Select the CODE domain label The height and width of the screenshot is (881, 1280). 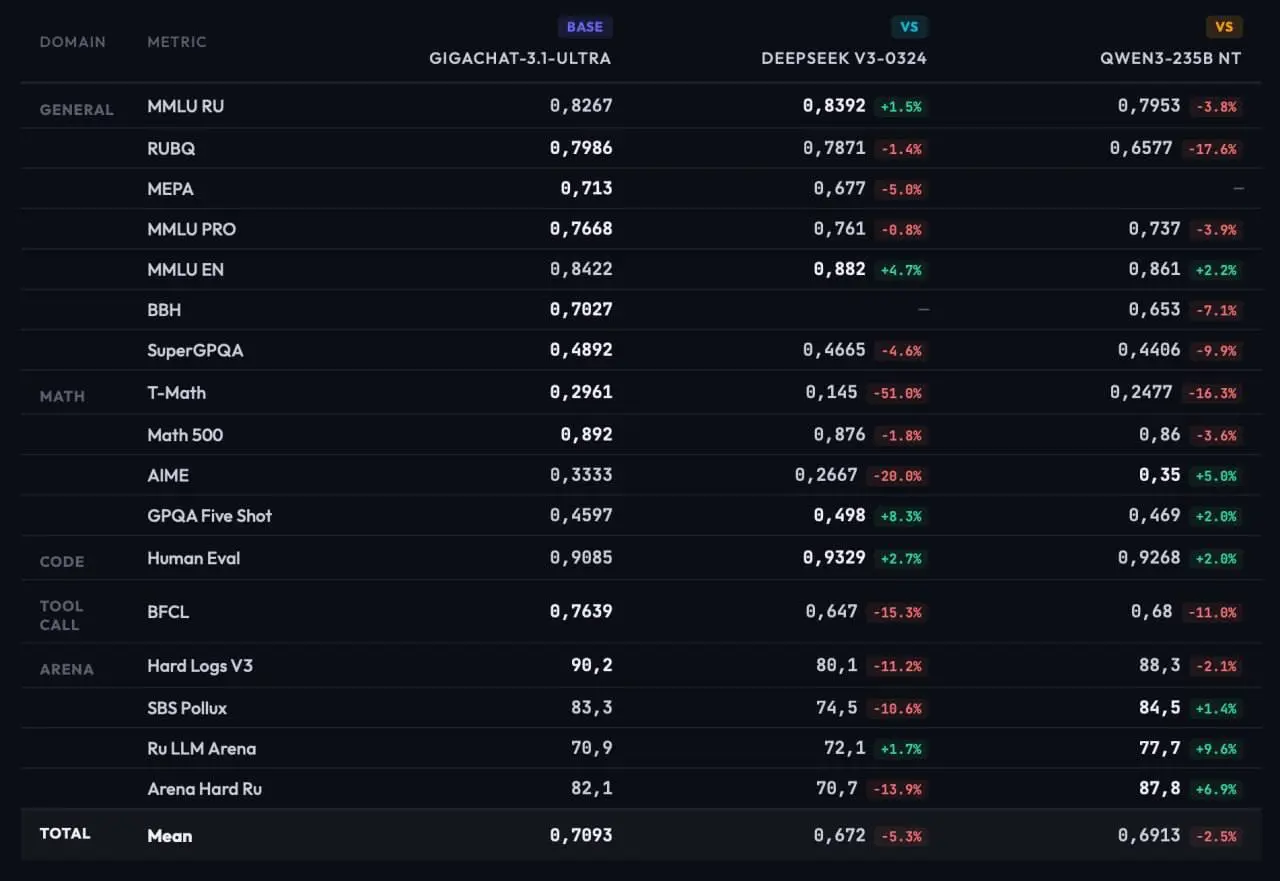click(x=62, y=562)
